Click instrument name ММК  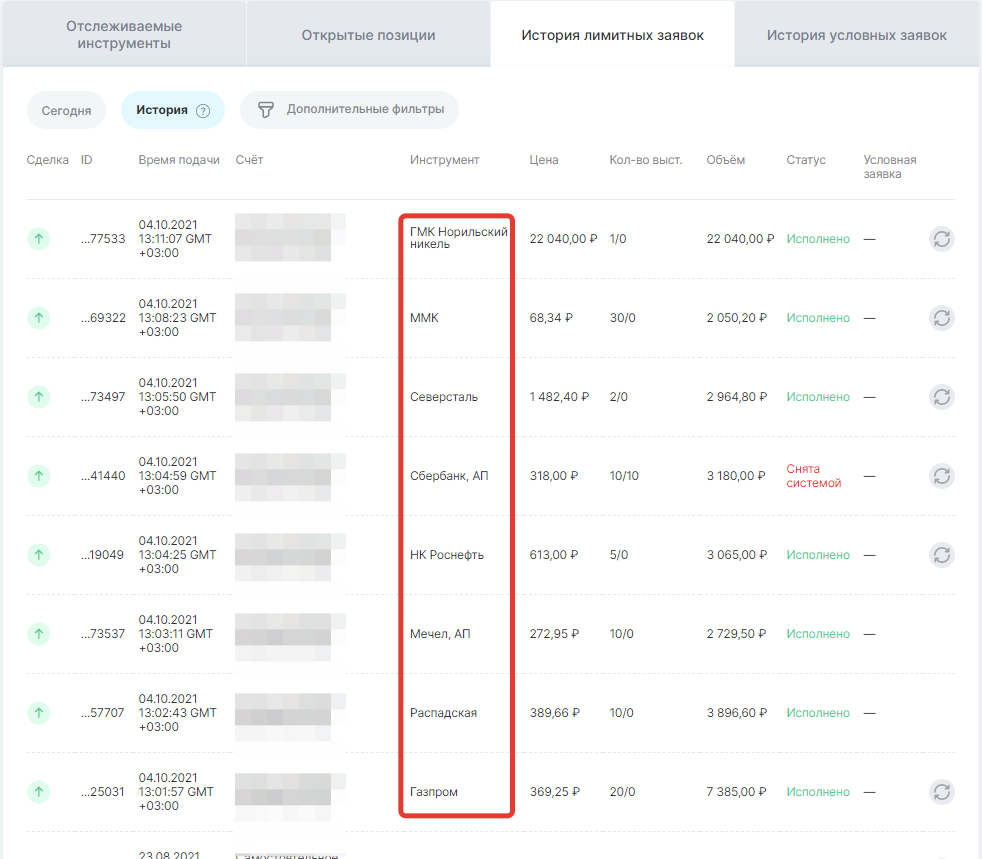click(424, 318)
